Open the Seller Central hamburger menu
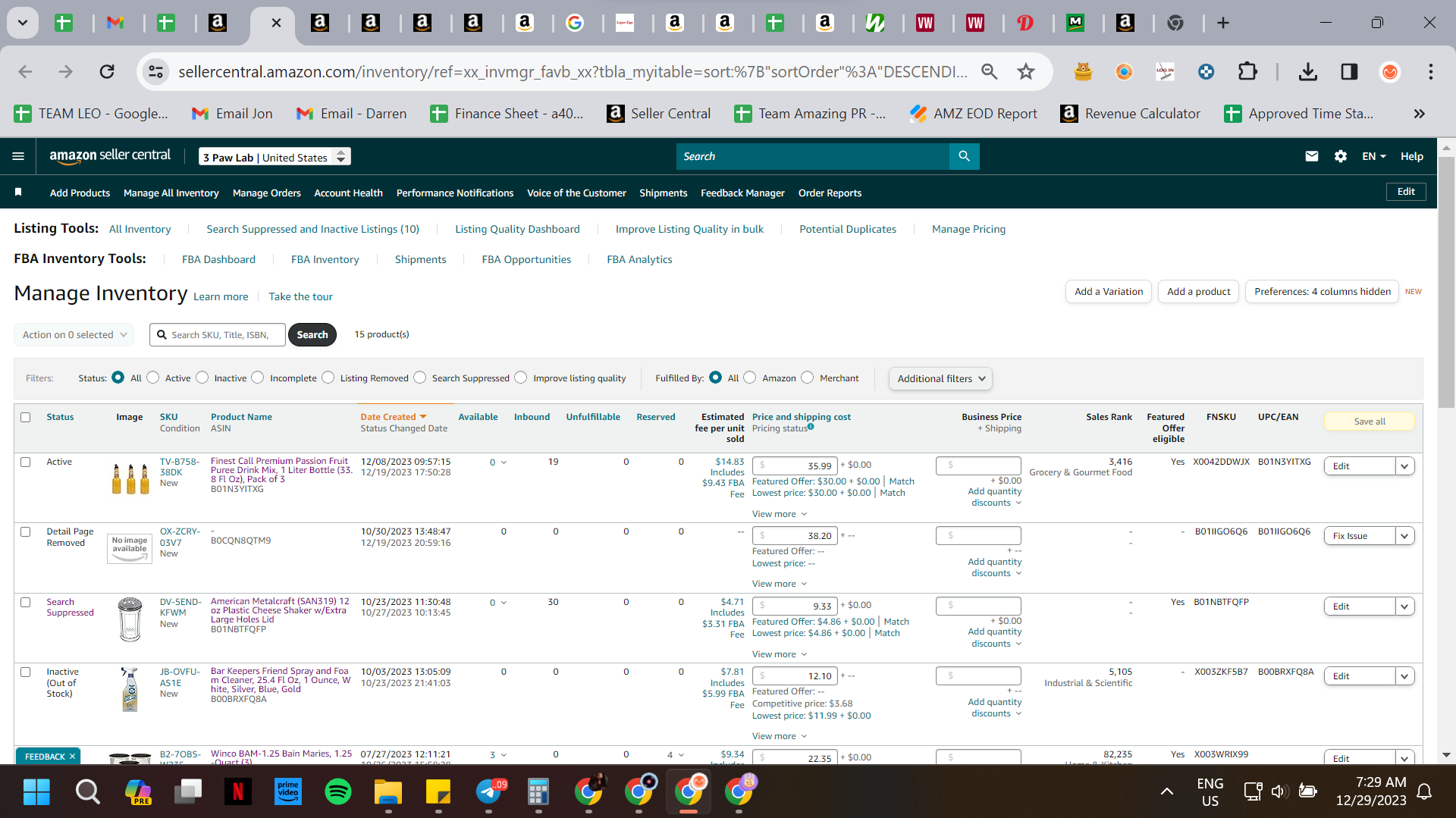This screenshot has height=818, width=1456. pyautogui.click(x=18, y=156)
